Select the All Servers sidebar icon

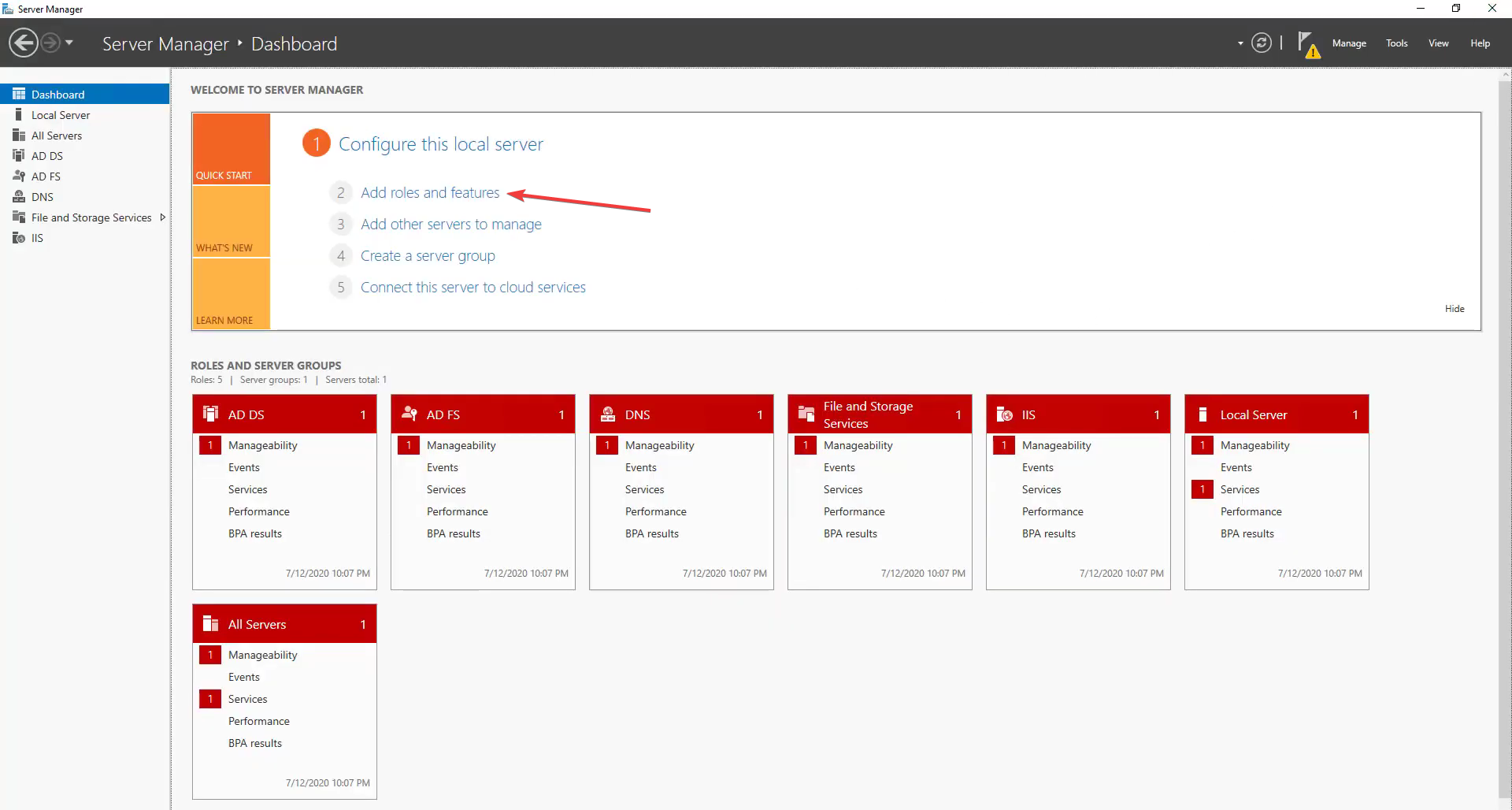point(19,135)
